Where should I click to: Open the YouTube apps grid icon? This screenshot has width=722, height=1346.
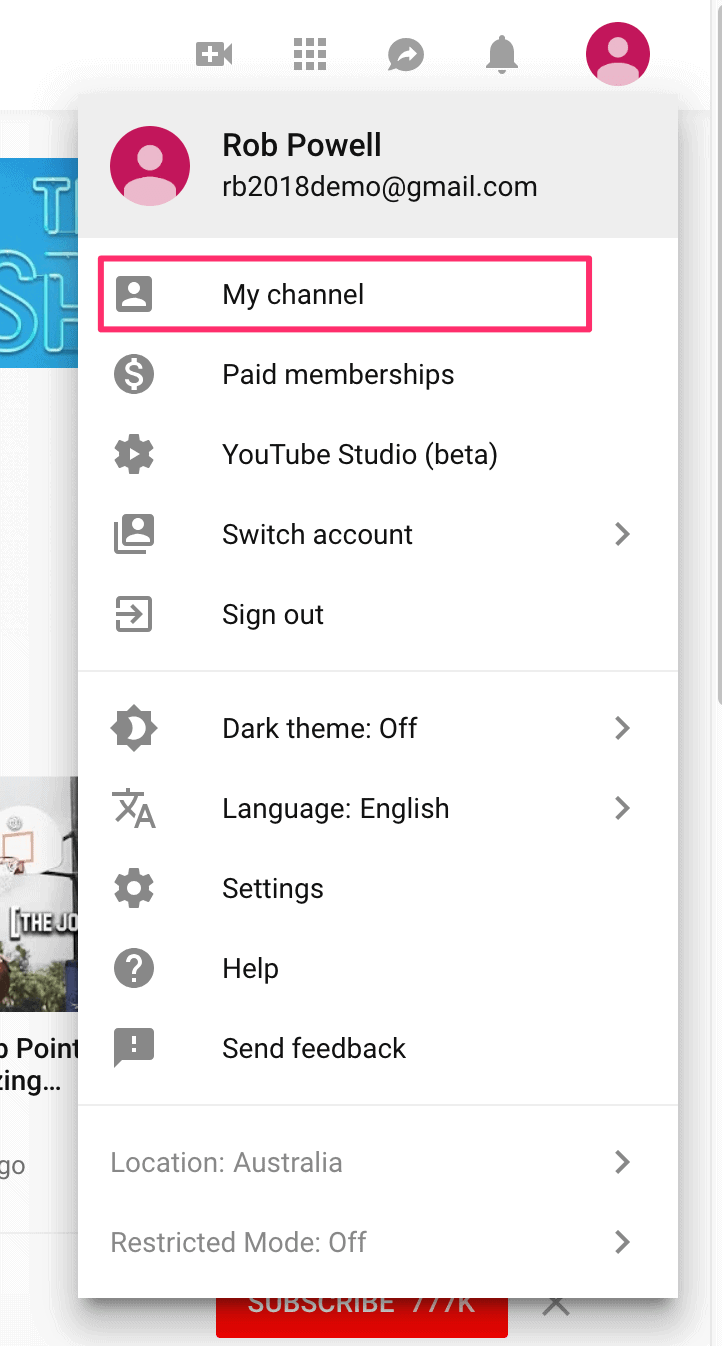309,54
